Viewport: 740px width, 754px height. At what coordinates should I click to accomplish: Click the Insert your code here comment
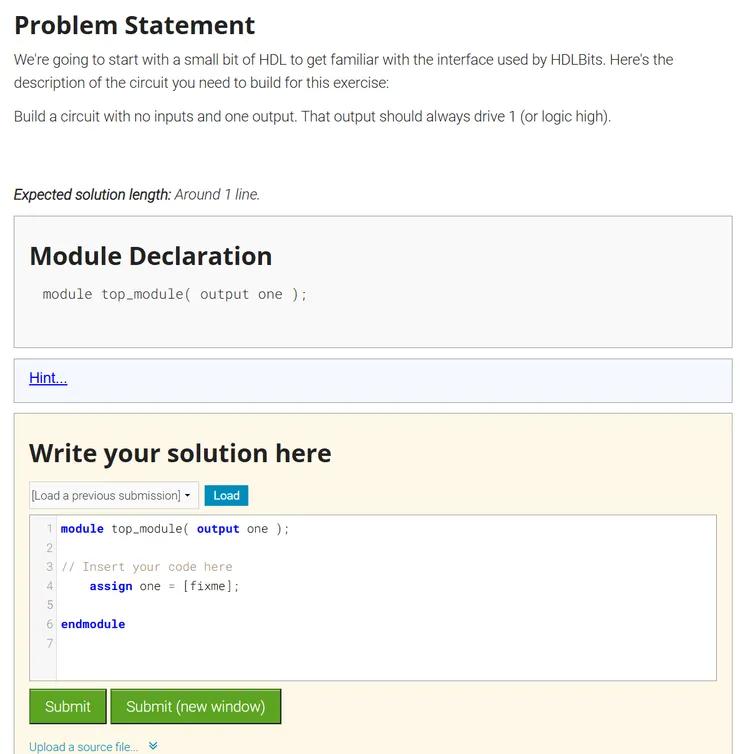147,567
